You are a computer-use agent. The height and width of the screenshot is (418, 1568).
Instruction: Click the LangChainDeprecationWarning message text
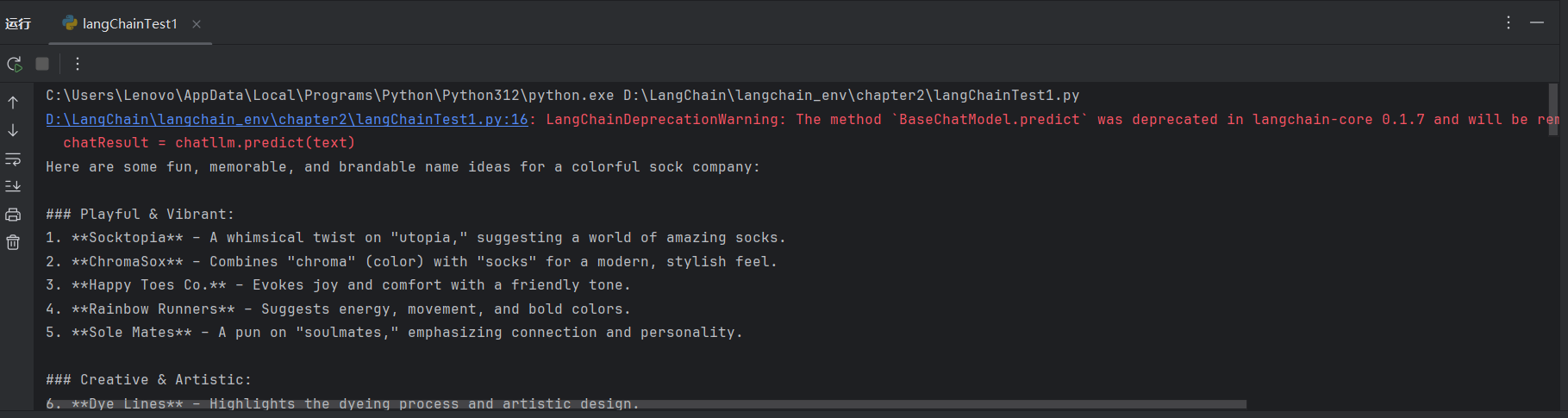1052,120
